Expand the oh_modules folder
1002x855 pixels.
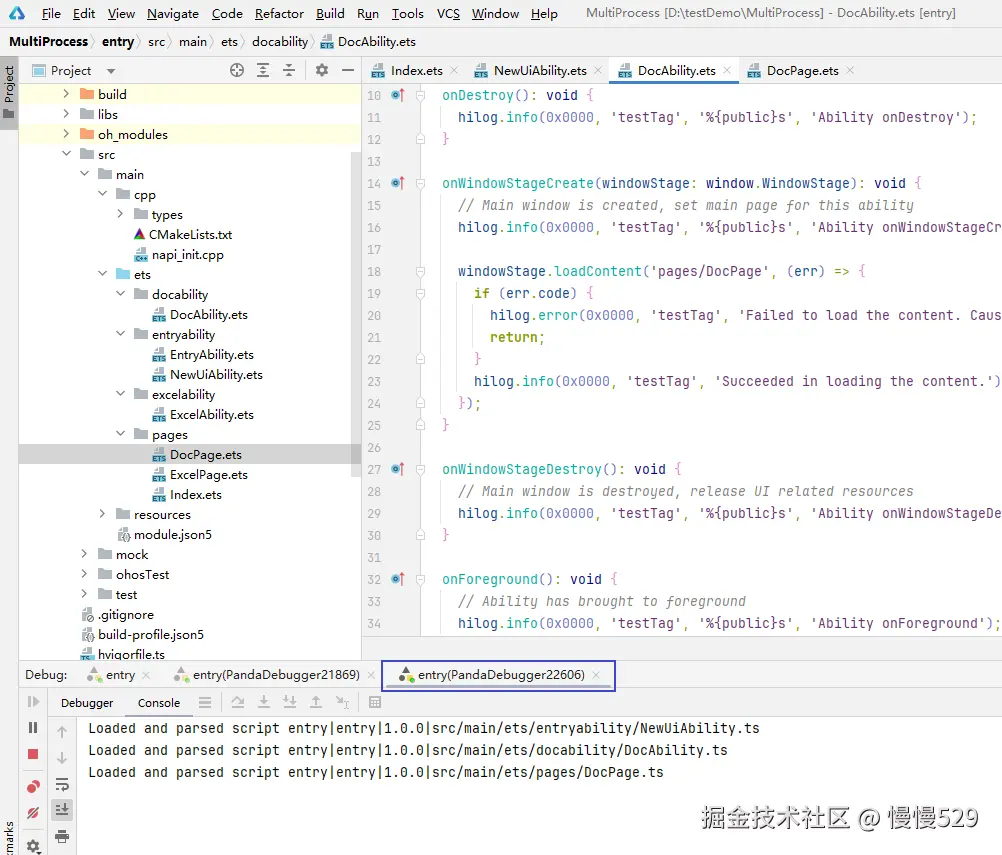(x=66, y=134)
